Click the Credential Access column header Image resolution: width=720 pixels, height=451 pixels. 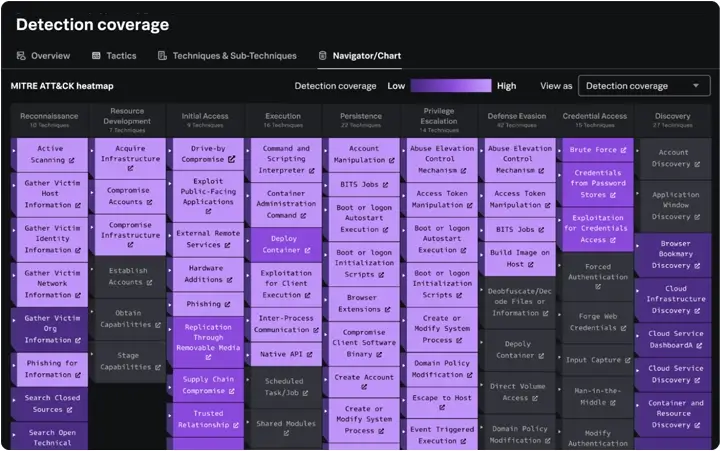(x=594, y=119)
